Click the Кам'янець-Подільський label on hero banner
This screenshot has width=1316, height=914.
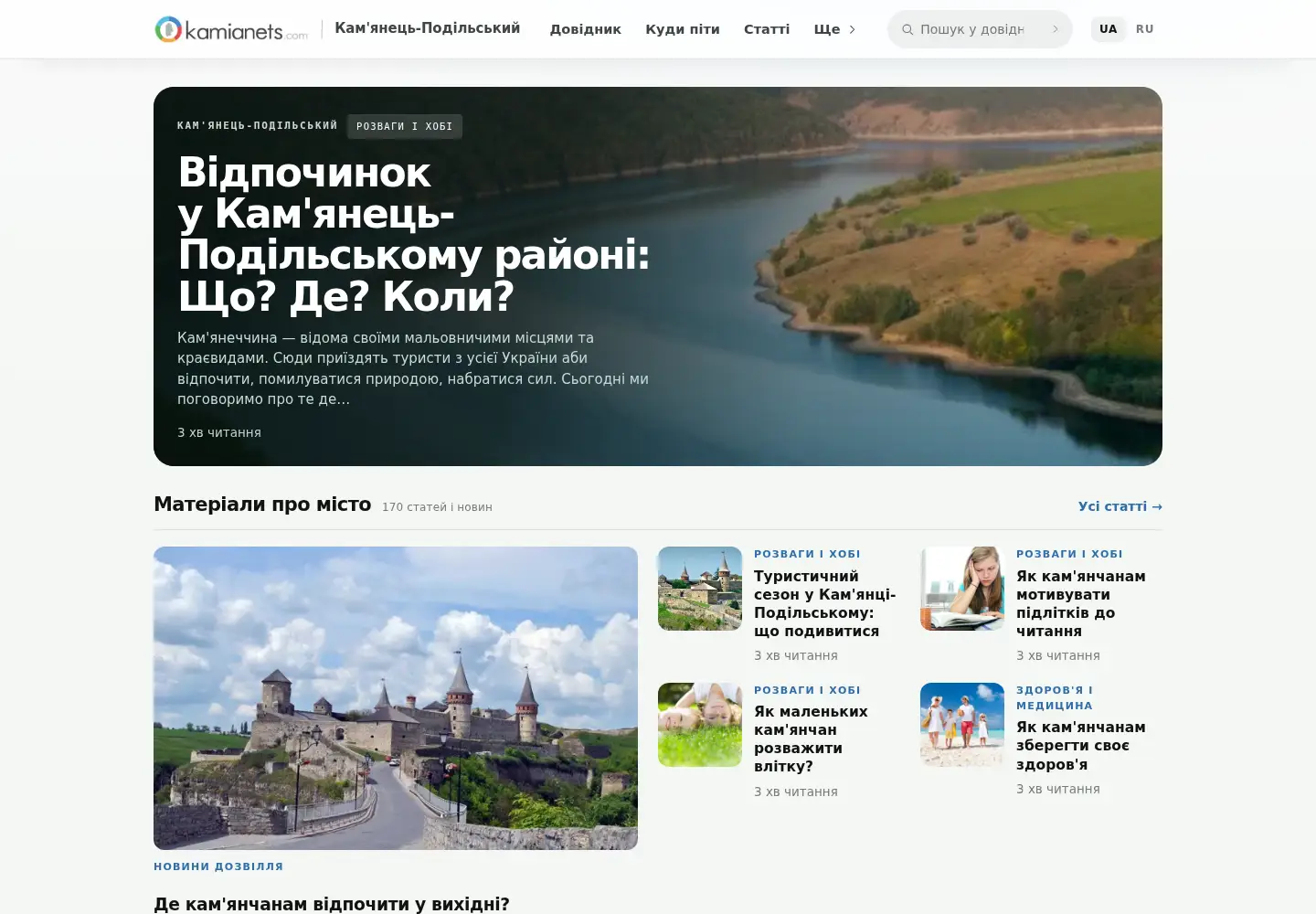[258, 126]
